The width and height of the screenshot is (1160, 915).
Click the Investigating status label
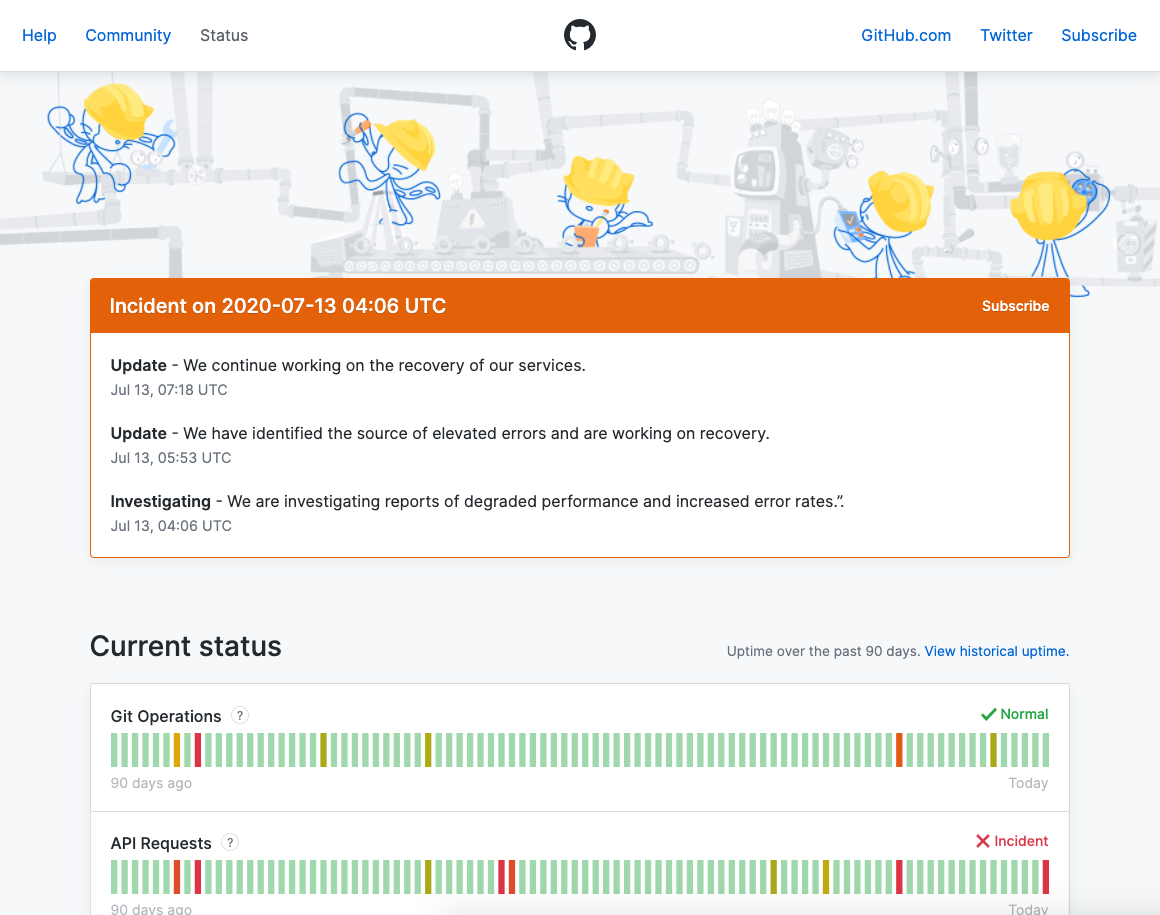coord(161,502)
